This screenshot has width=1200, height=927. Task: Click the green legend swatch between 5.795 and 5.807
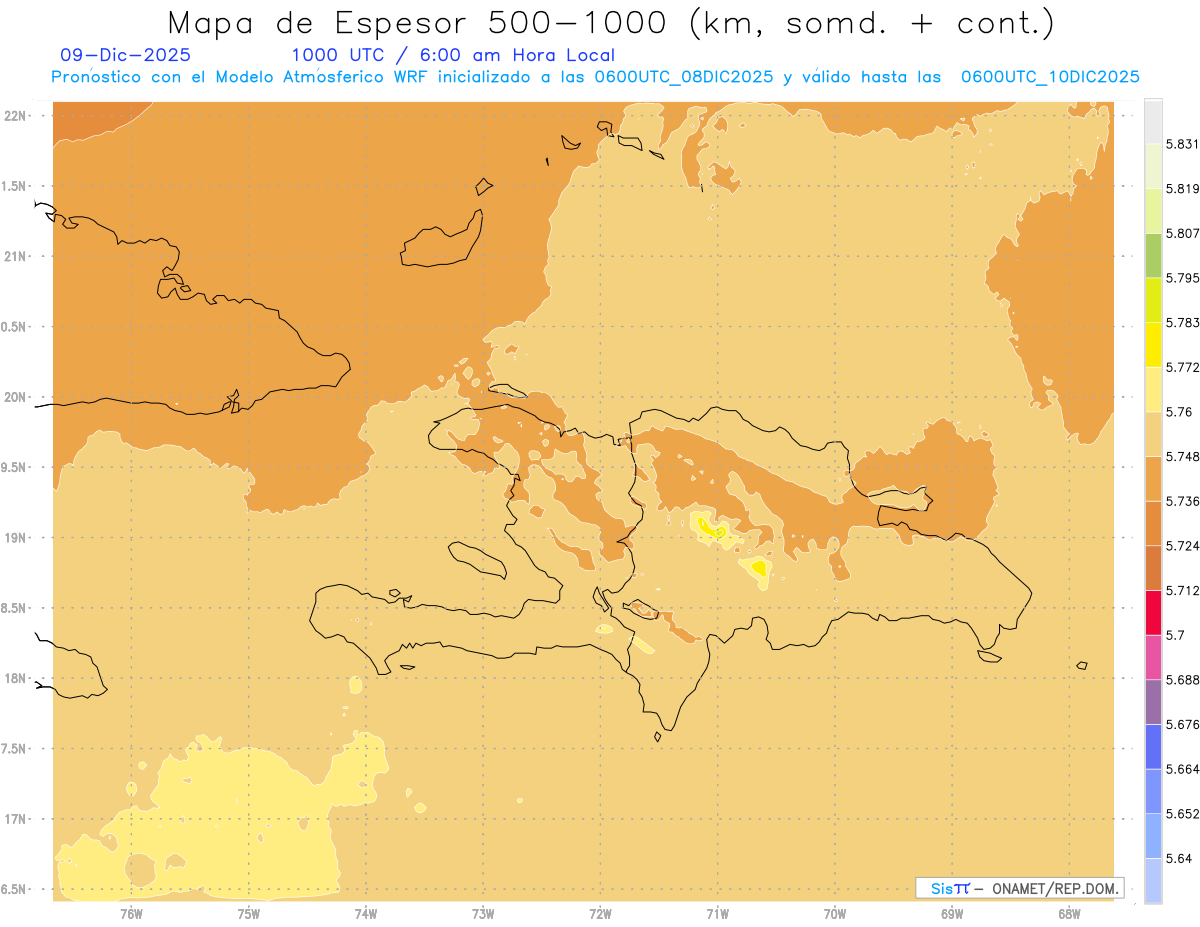click(1153, 255)
